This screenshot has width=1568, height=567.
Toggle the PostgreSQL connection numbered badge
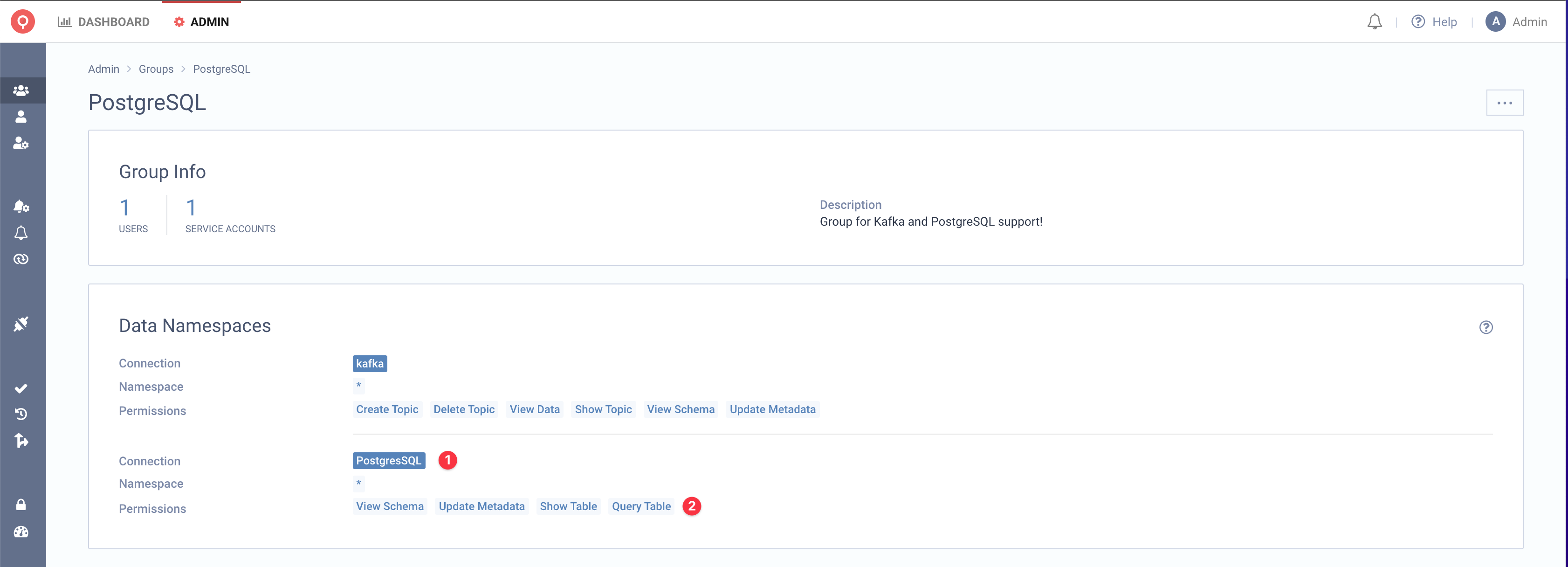click(447, 460)
